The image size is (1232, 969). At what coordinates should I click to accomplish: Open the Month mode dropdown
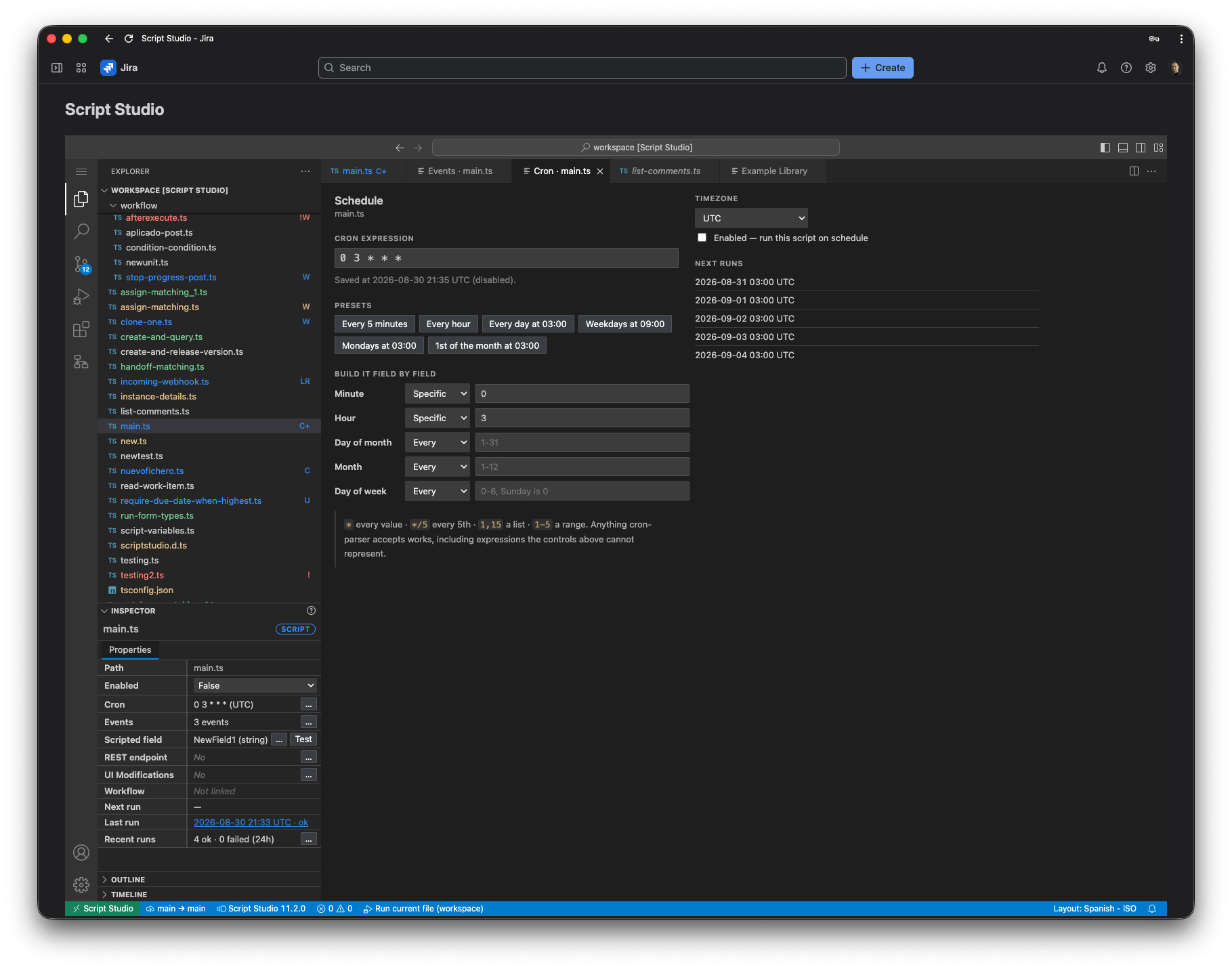coord(438,467)
